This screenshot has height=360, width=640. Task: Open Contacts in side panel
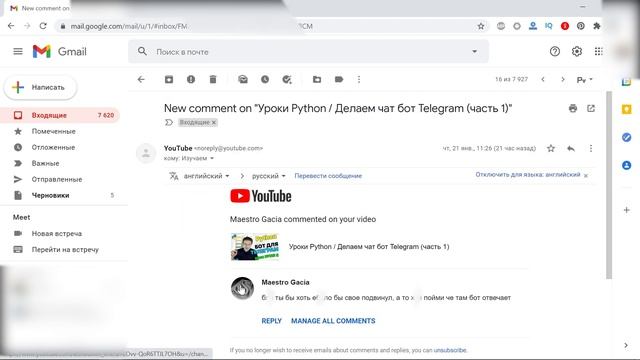tap(627, 165)
